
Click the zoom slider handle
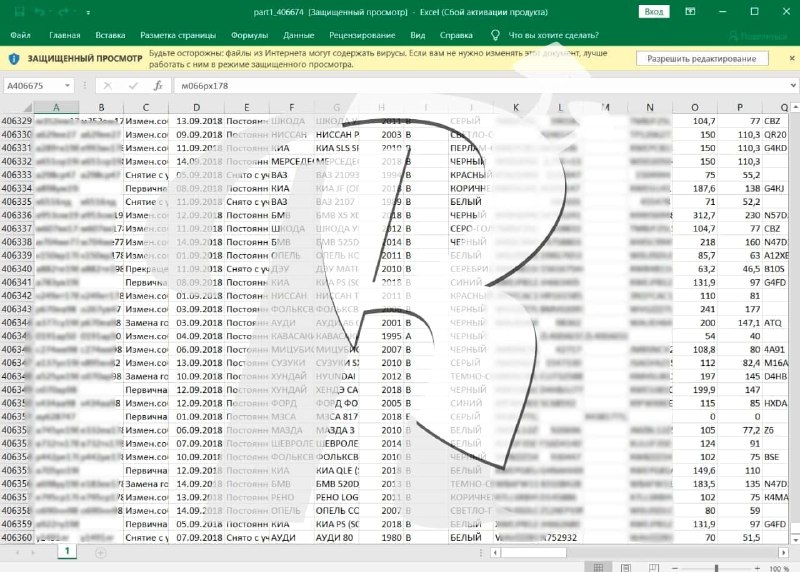[716, 568]
